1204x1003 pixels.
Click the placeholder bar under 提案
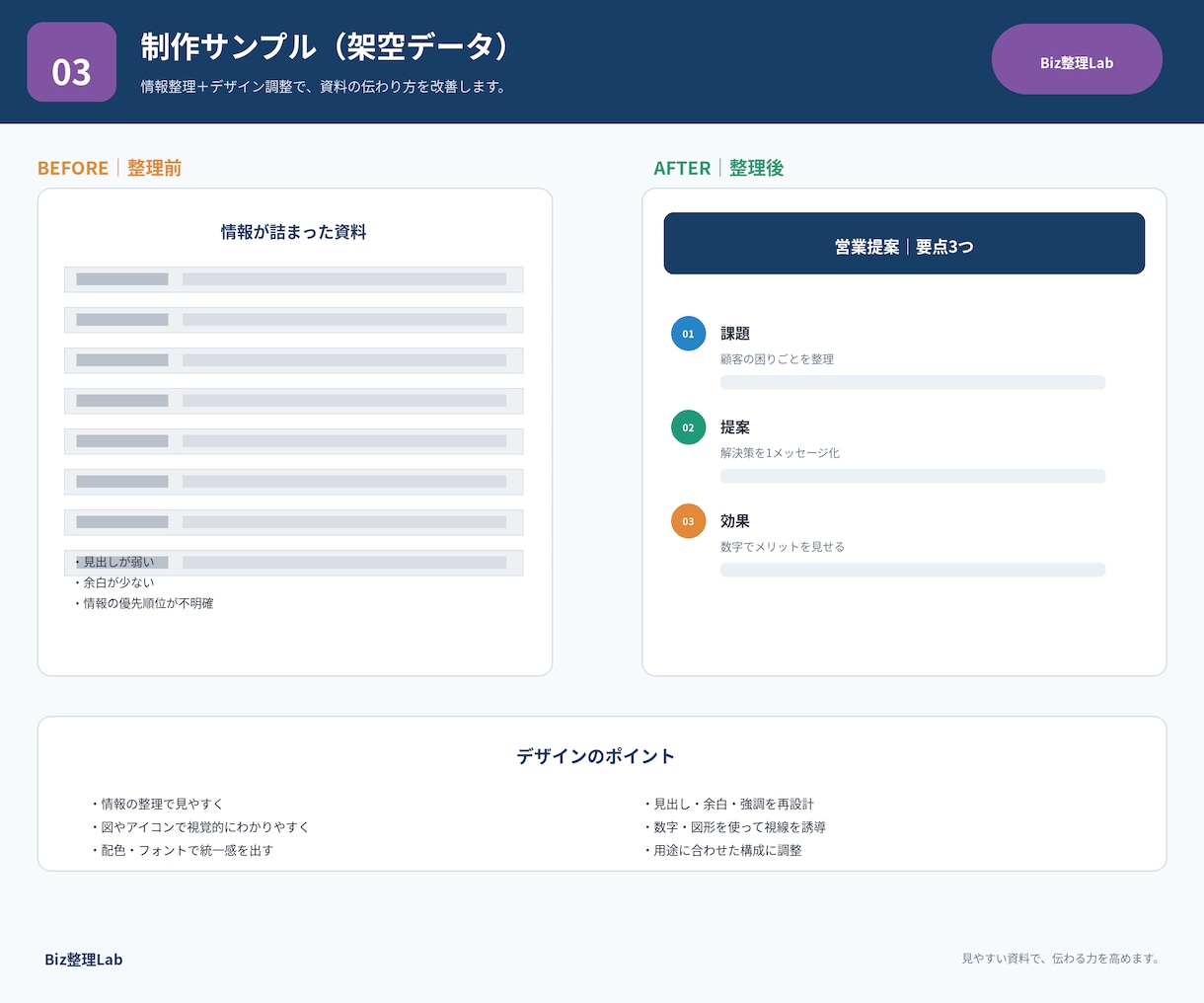tap(913, 476)
